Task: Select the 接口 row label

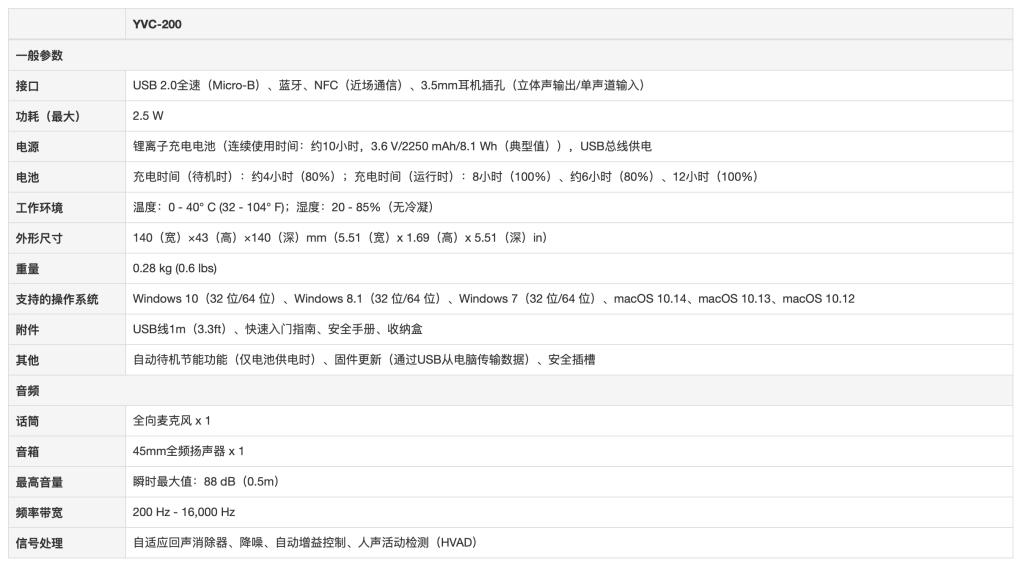Action: pyautogui.click(x=28, y=86)
